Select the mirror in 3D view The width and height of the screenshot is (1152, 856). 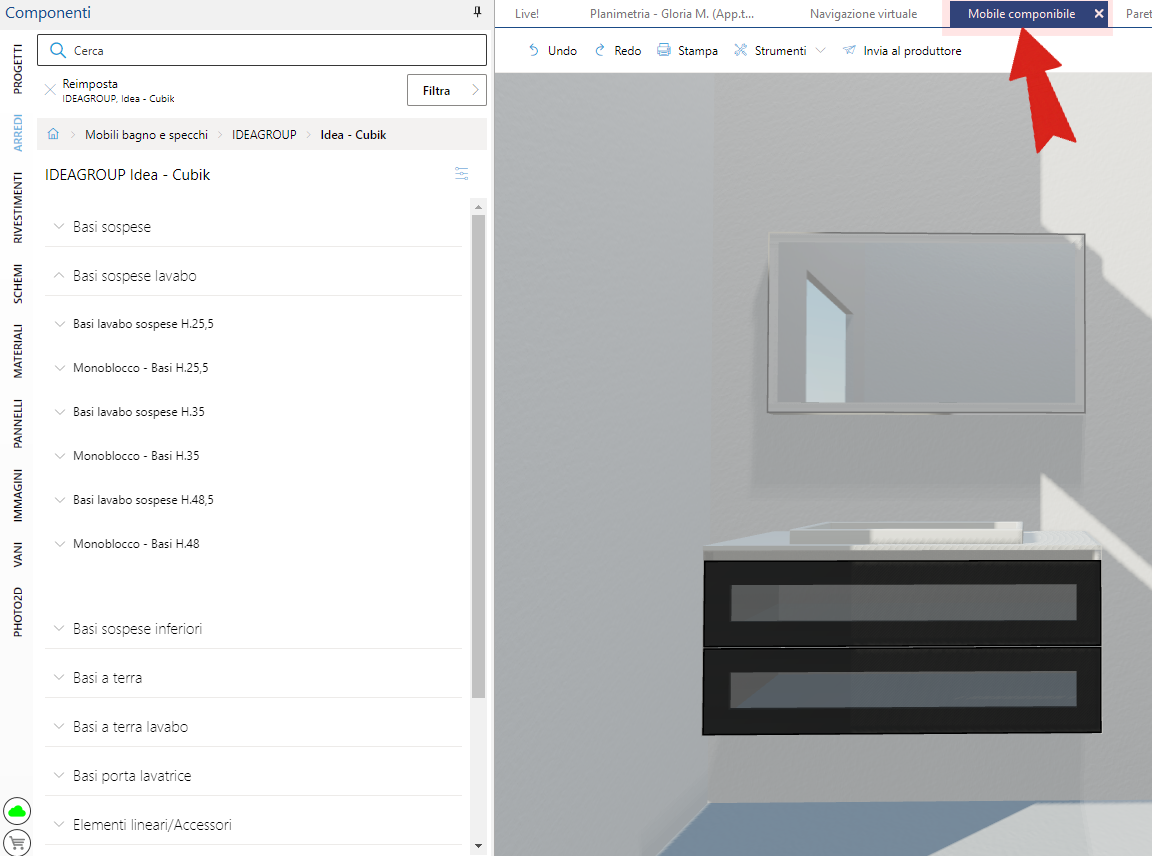tap(926, 323)
